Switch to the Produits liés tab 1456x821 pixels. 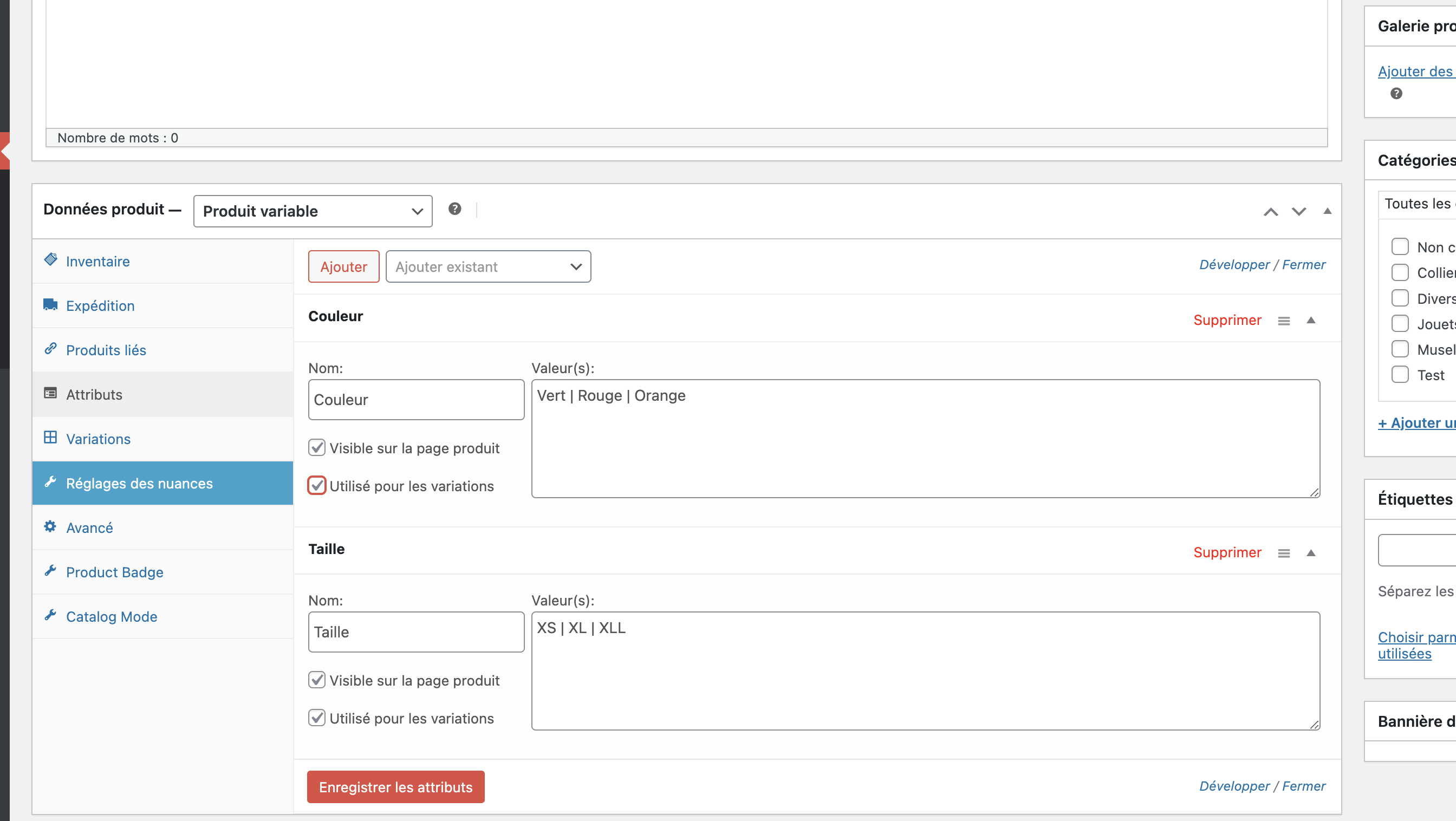[106, 350]
